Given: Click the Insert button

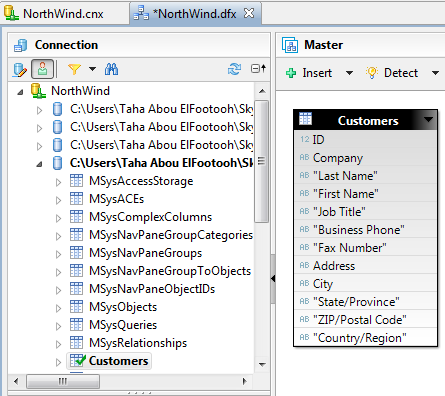Looking at the screenshot, I should 309,73.
